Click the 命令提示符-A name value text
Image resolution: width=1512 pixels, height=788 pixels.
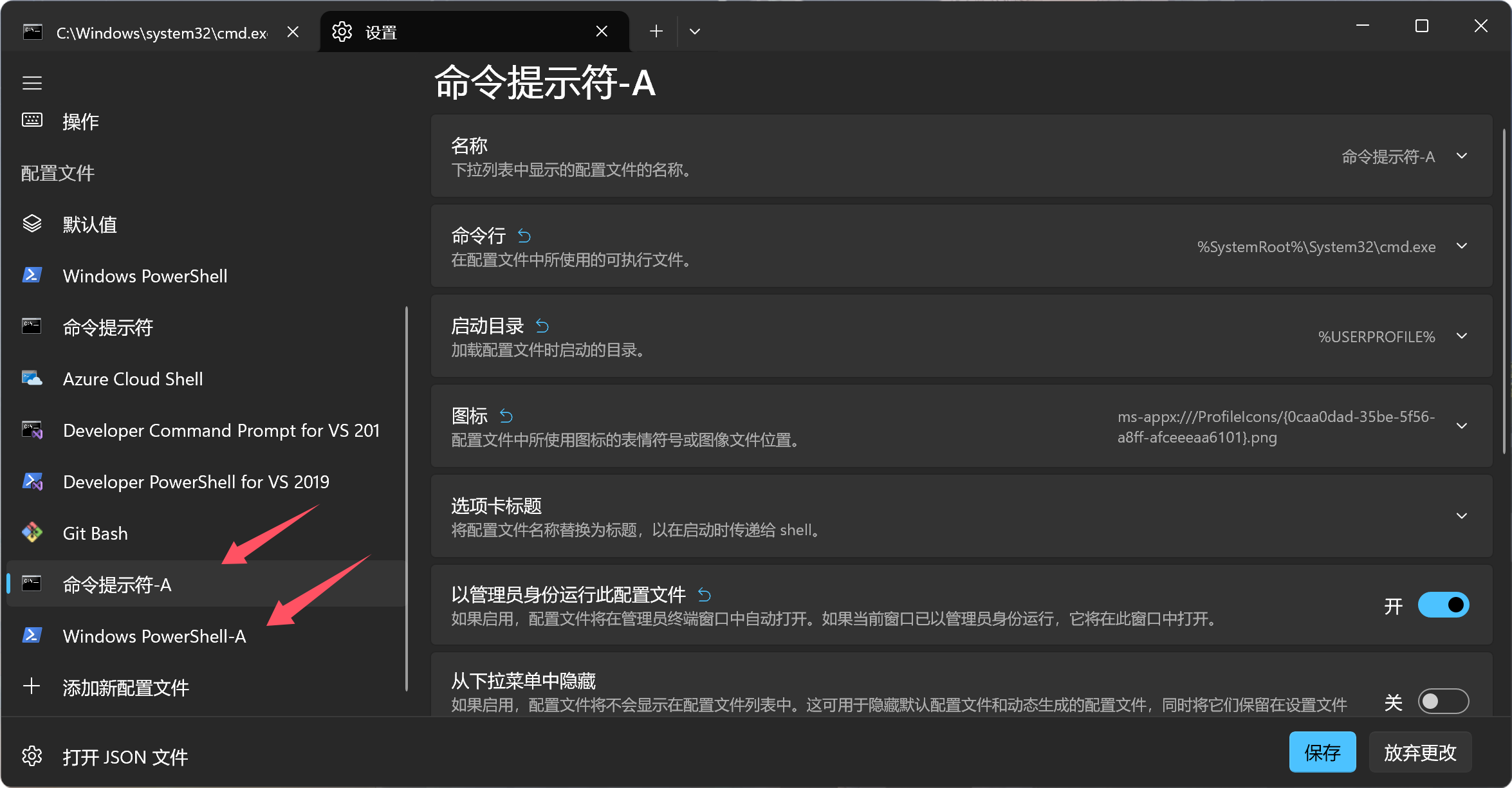coord(1388,156)
